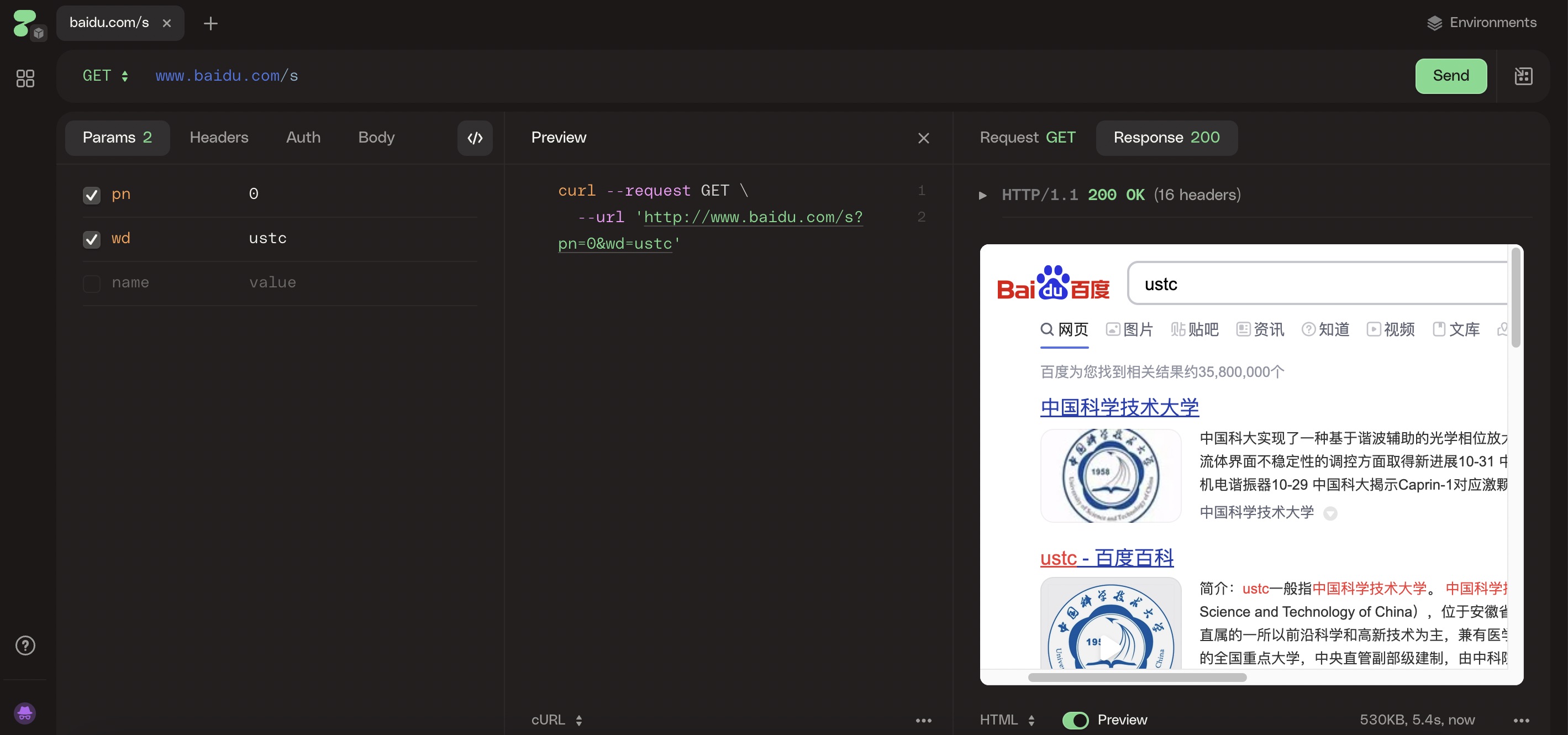Toggle the layout icon beside Send
This screenshot has height=735, width=1568.
tap(1523, 76)
